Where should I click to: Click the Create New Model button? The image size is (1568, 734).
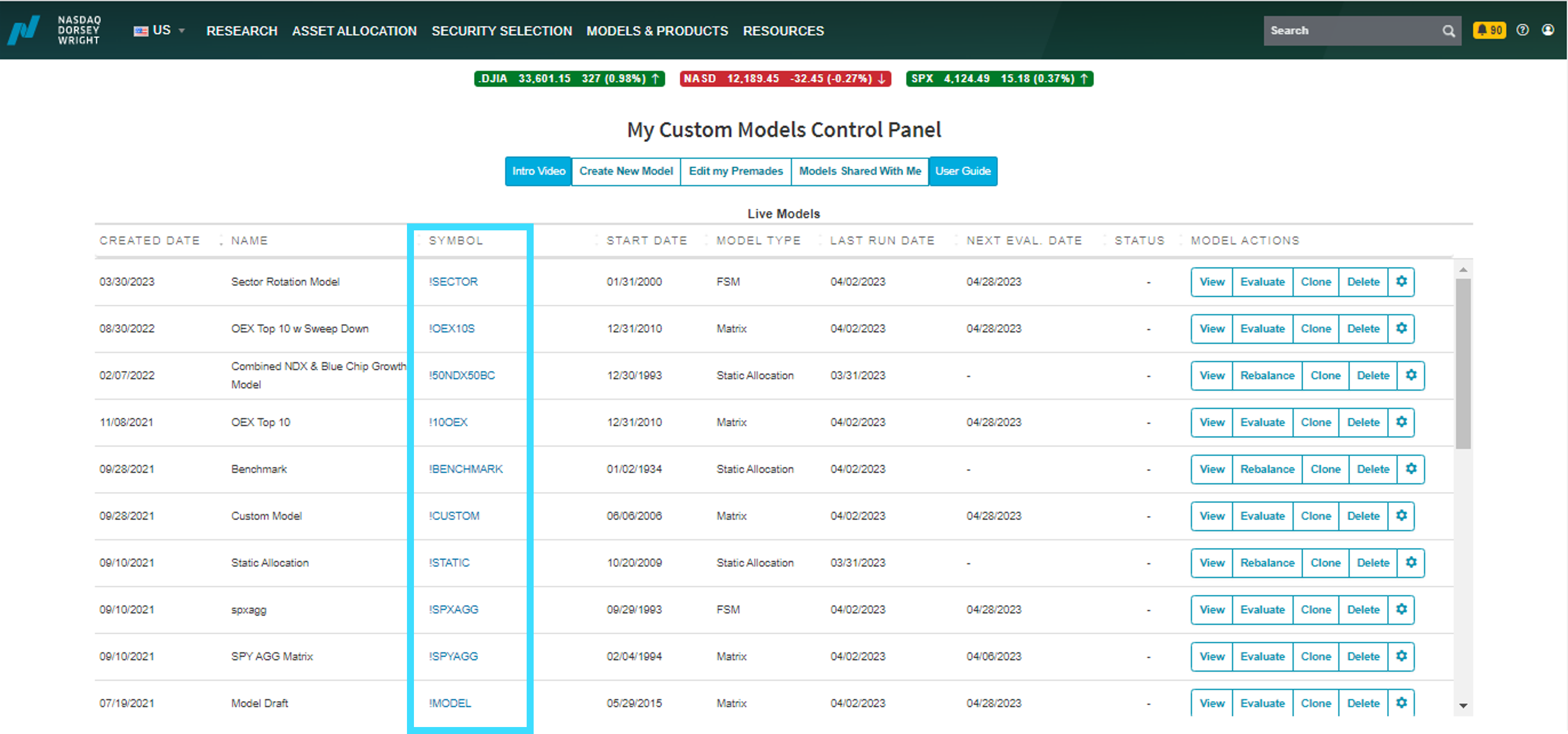click(626, 171)
